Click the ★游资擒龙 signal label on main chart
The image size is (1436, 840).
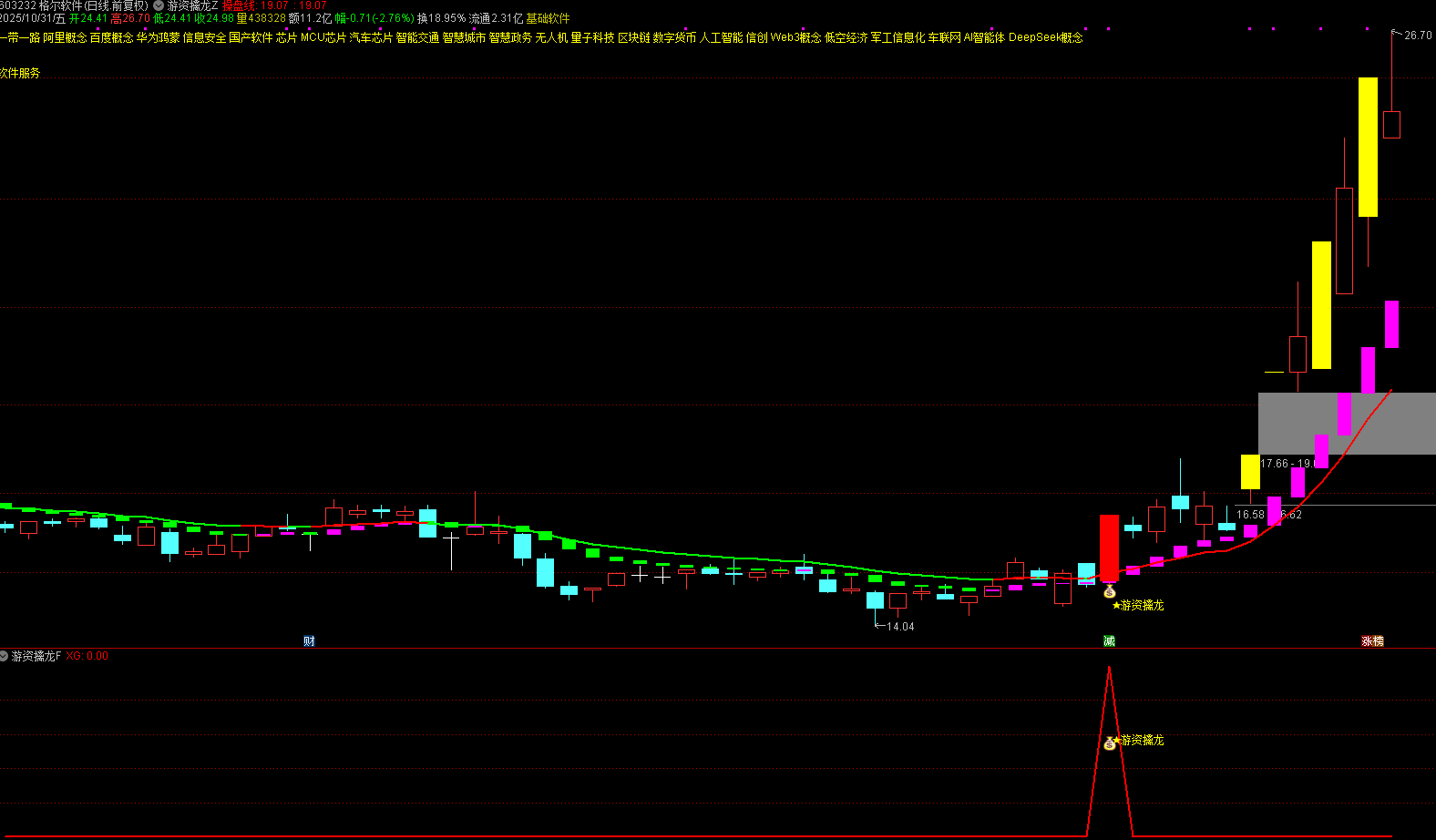point(1138,606)
